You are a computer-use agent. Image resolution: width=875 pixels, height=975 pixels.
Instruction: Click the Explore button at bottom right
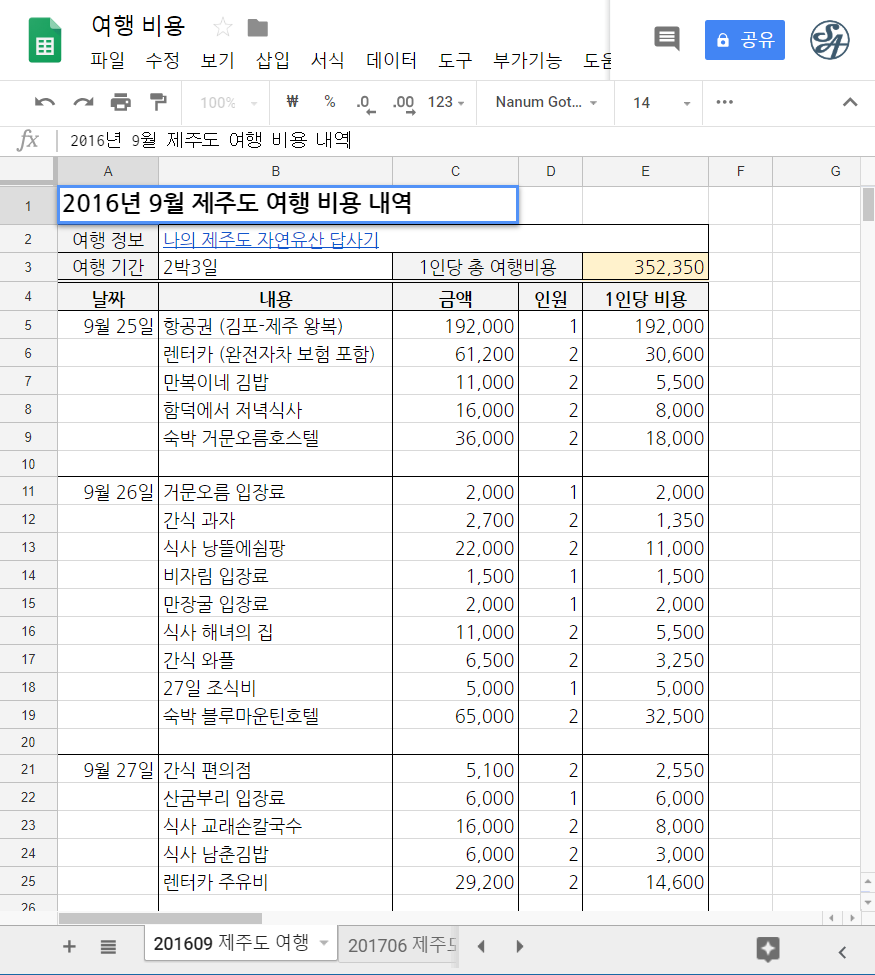[768, 948]
